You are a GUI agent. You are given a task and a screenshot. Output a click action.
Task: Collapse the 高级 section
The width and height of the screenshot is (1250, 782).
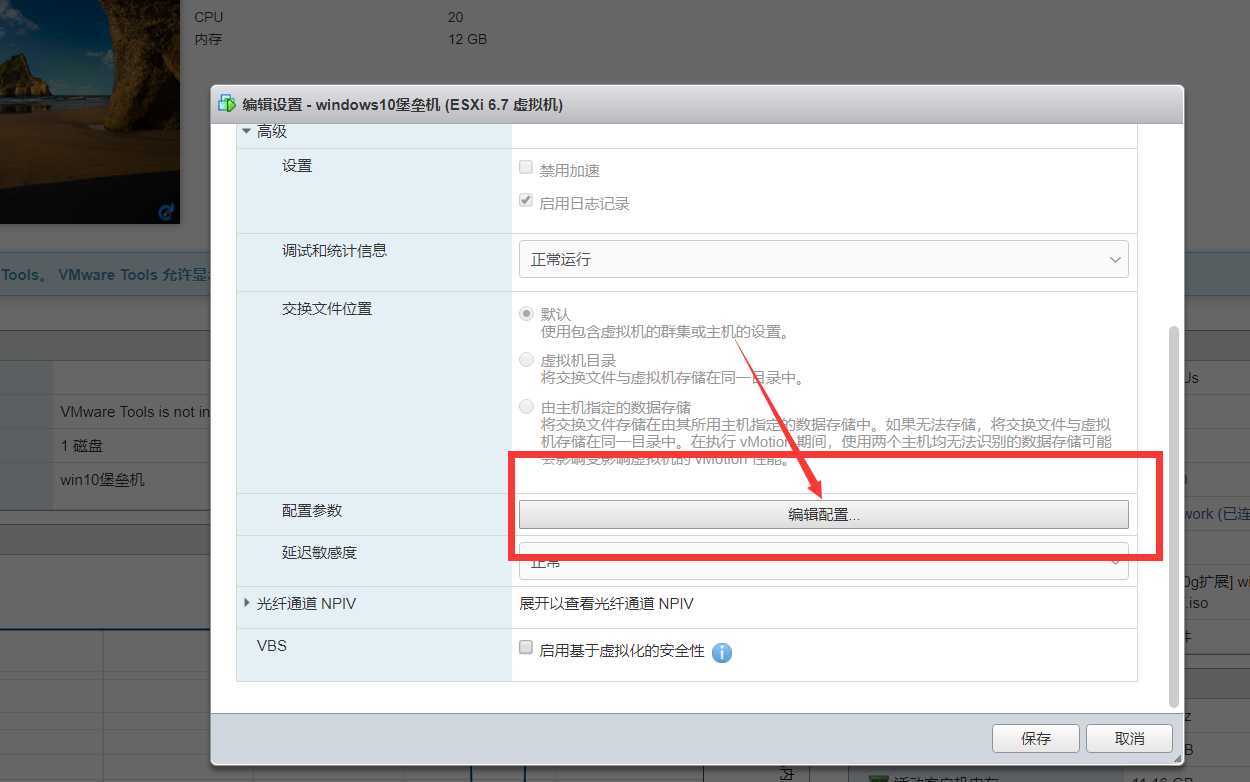point(247,132)
